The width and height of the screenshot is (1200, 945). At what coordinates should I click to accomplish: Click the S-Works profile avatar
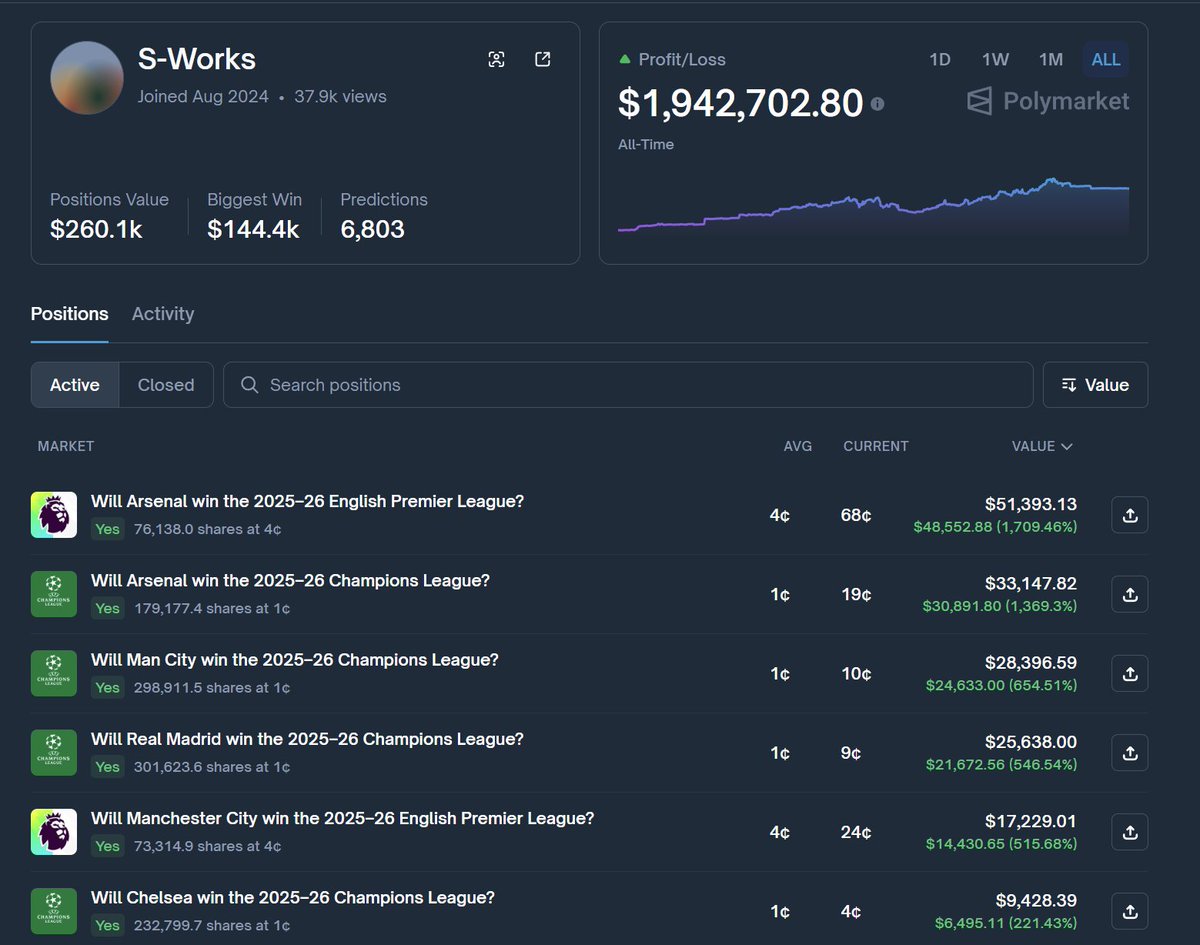(87, 78)
